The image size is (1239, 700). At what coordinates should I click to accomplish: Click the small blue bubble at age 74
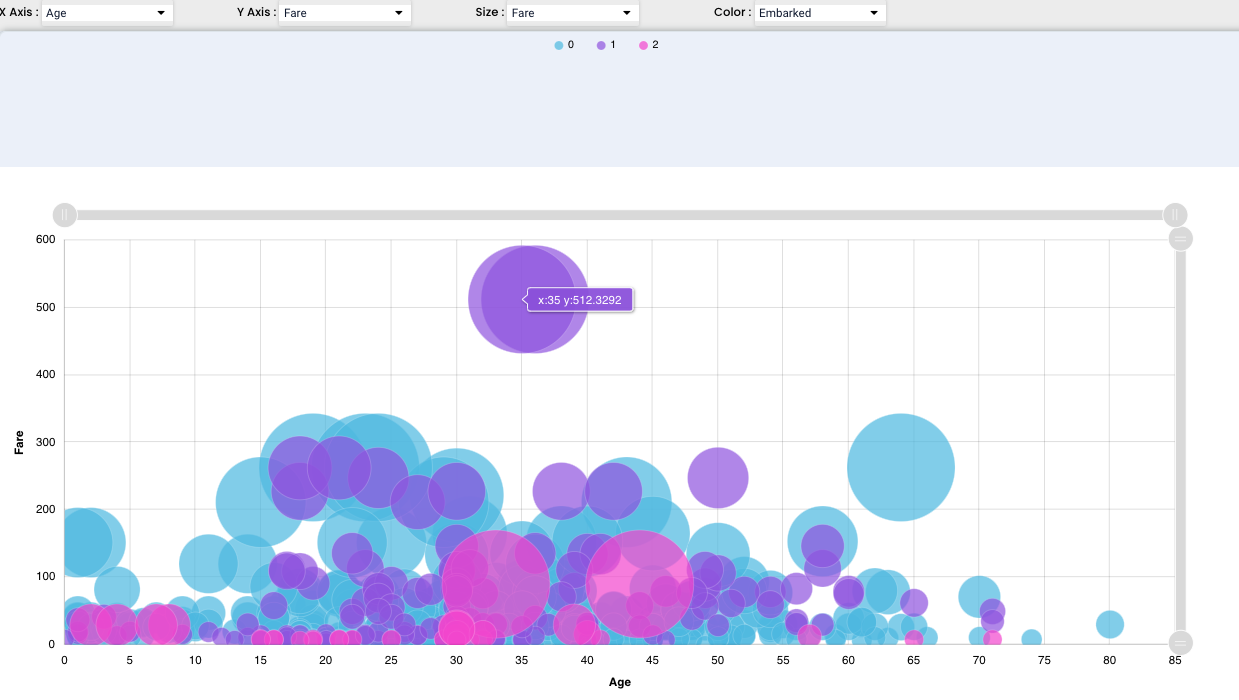tap(1031, 639)
